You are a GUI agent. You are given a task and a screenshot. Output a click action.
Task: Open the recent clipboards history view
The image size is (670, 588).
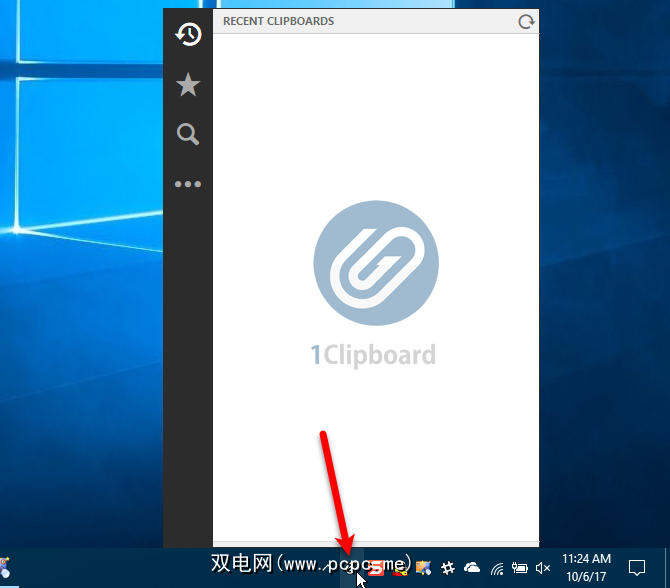click(188, 34)
